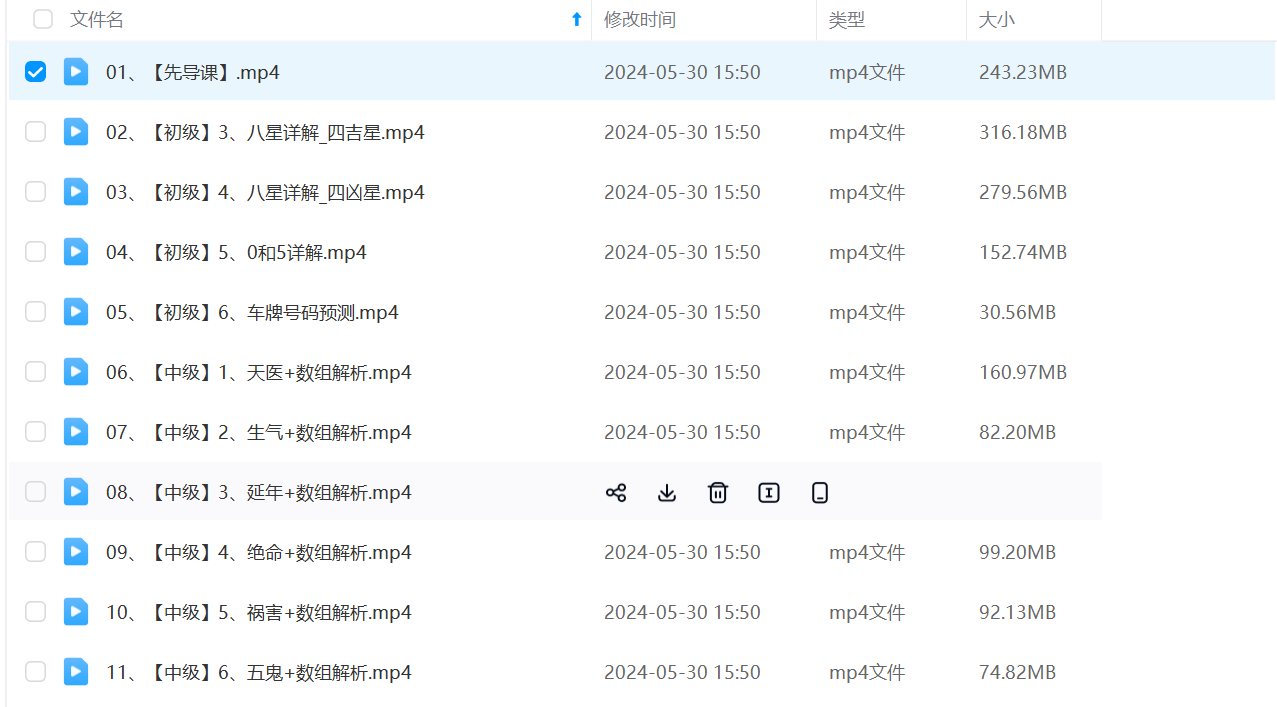Download the 延年+数组解析 video file

pos(667,492)
